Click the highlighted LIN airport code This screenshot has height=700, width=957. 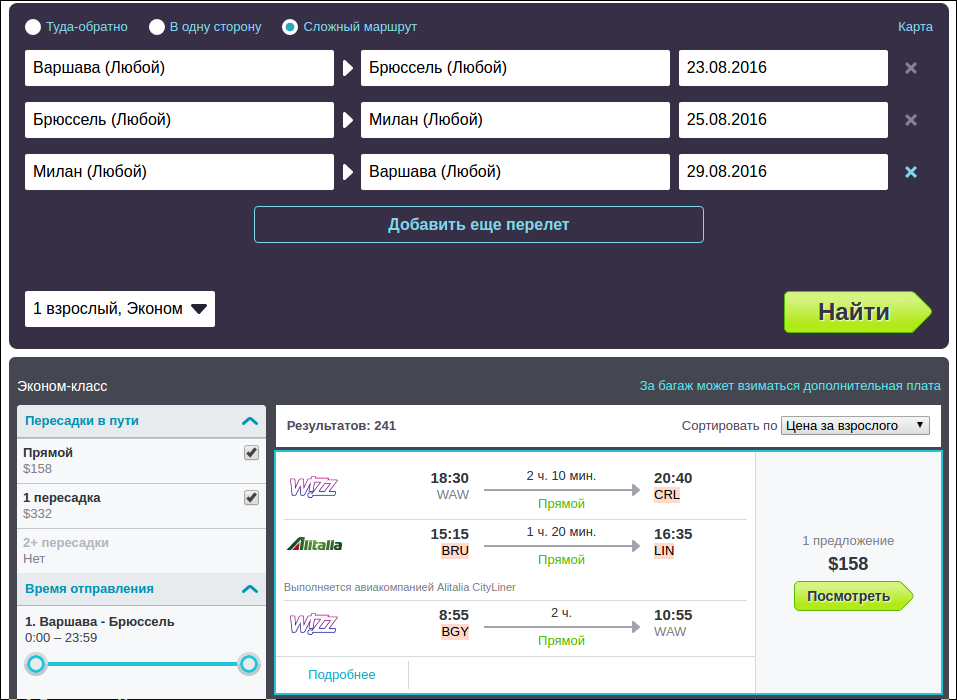[x=664, y=551]
